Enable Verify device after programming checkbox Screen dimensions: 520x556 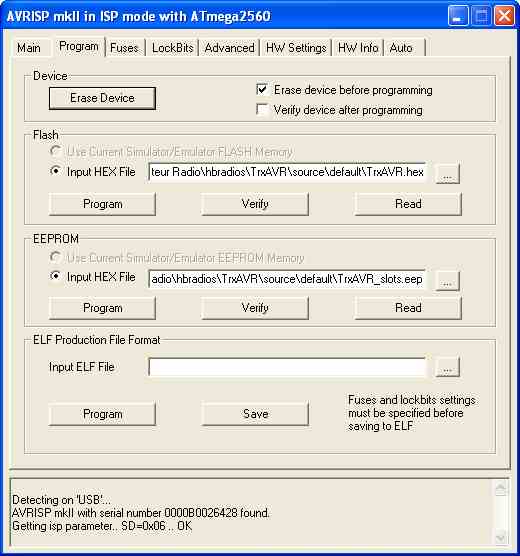(262, 110)
